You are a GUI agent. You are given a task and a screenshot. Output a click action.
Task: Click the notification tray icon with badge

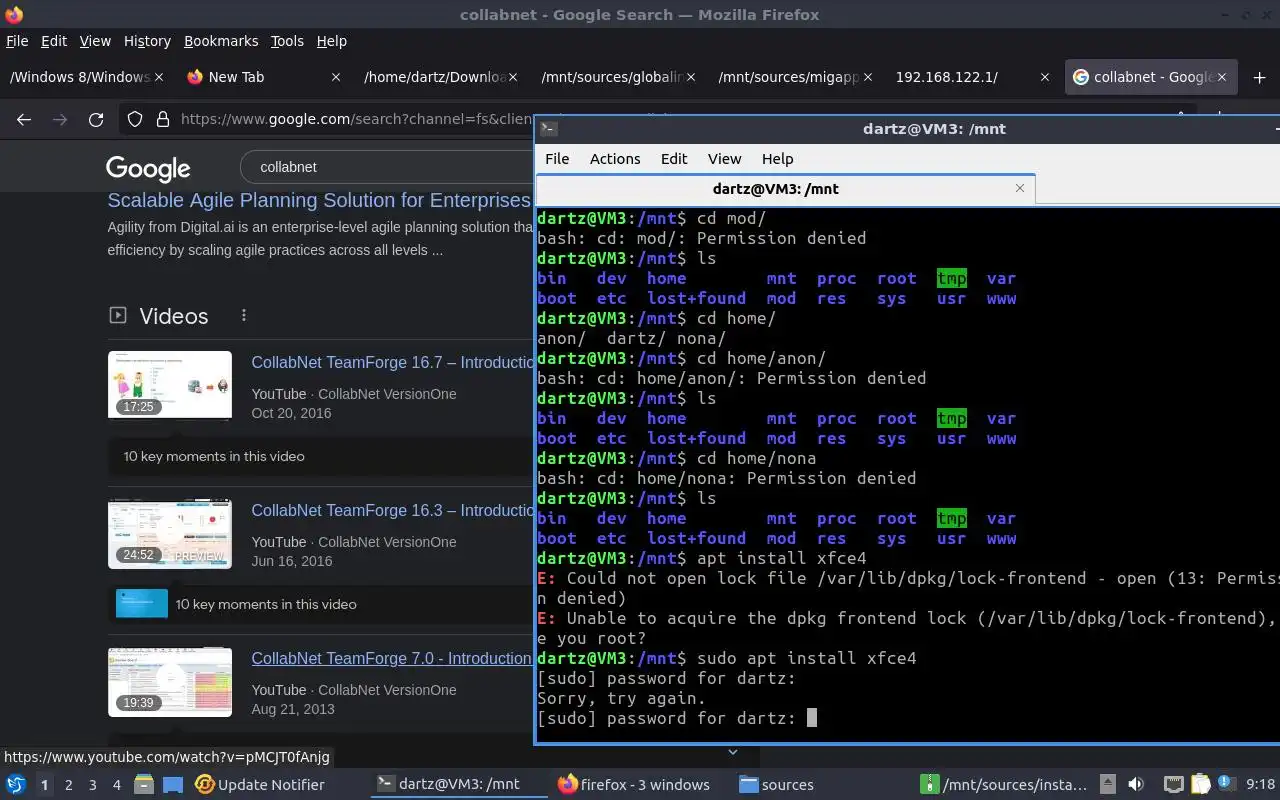click(x=1226, y=784)
